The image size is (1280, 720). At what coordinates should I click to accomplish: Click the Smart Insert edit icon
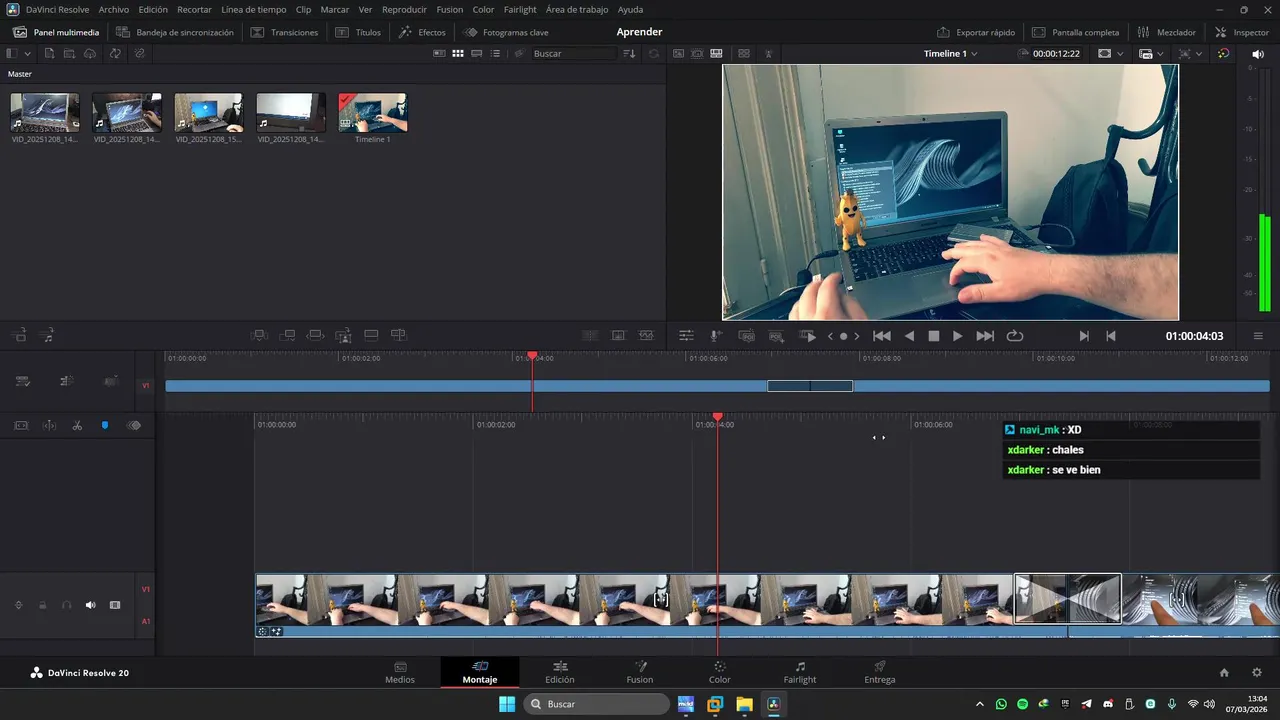259,335
